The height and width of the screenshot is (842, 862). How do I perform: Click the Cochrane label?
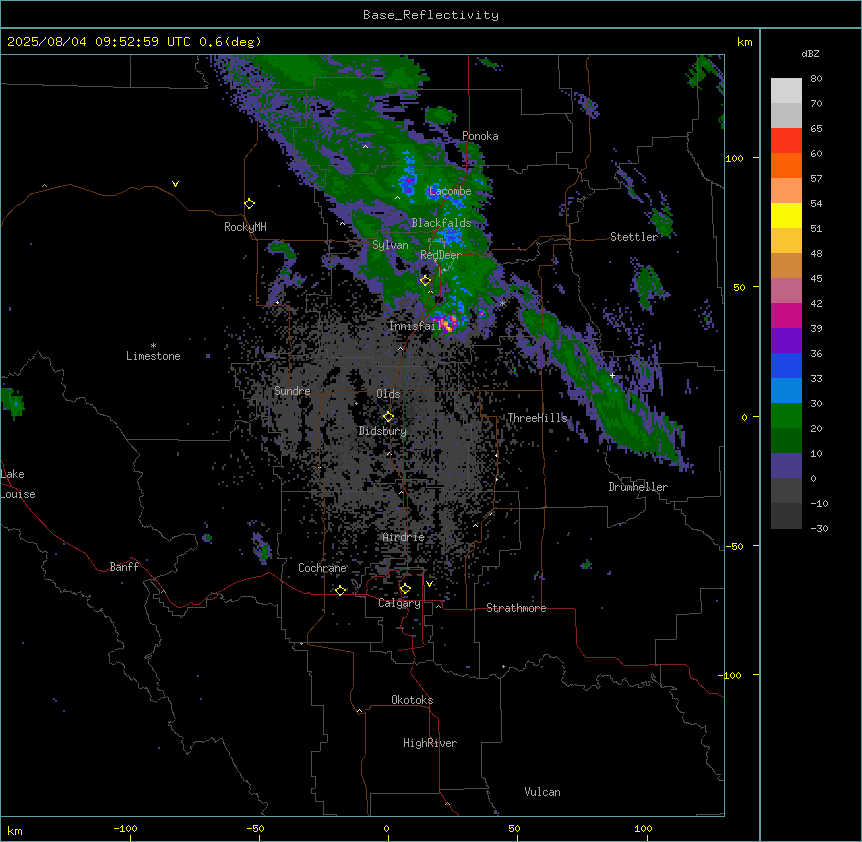[322, 568]
